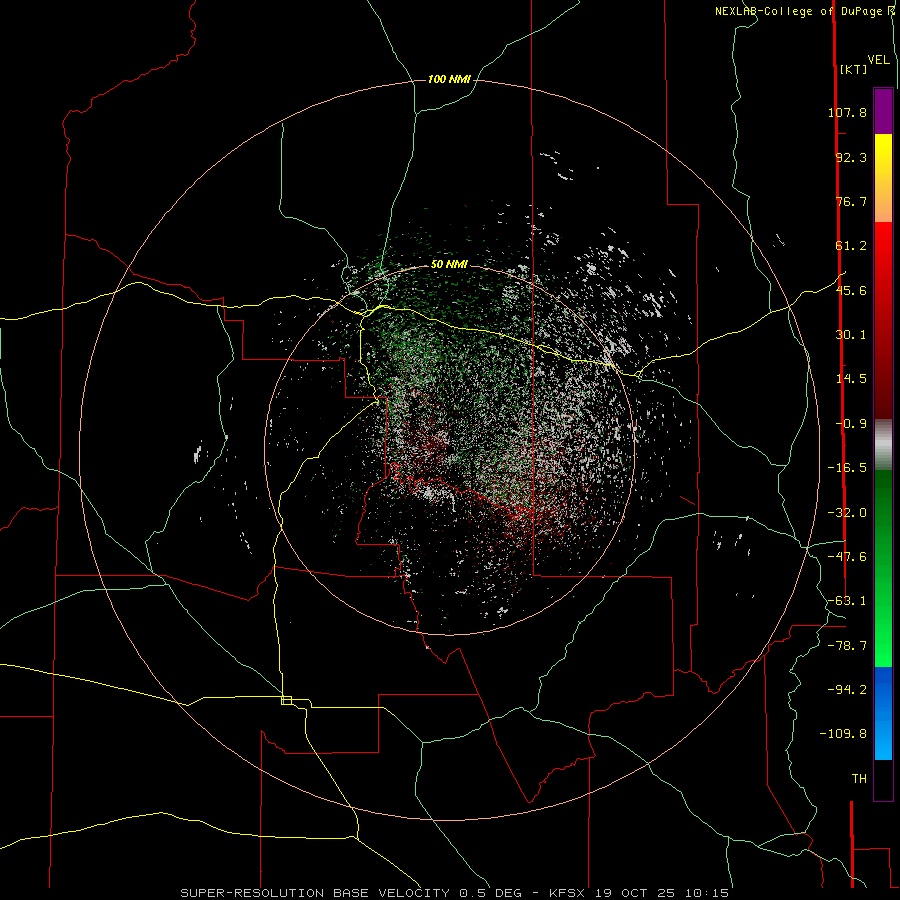The image size is (900, 900).
Task: Click the -32.0 legend value
Action: (847, 513)
